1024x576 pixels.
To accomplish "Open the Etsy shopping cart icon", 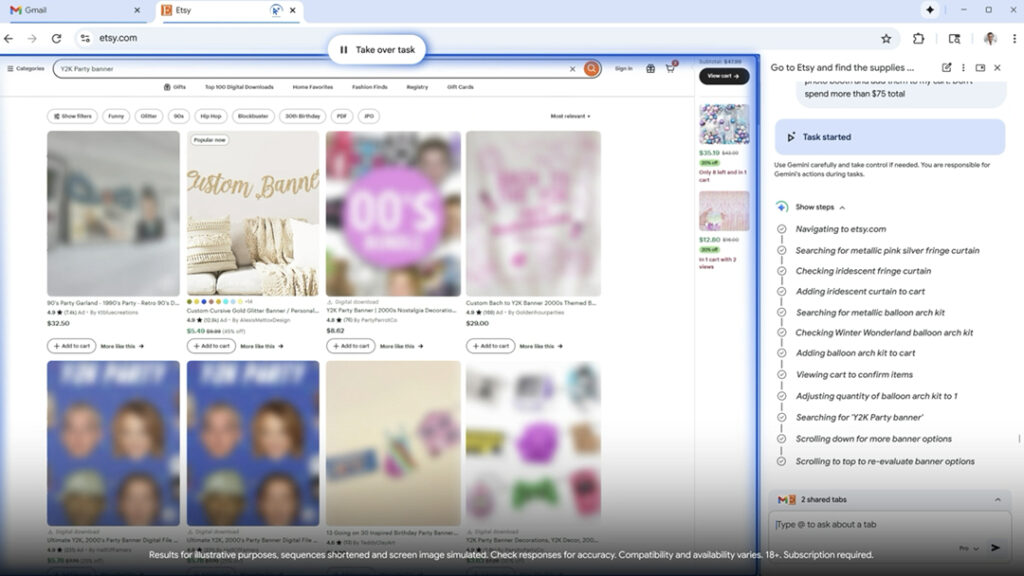I will [x=671, y=69].
